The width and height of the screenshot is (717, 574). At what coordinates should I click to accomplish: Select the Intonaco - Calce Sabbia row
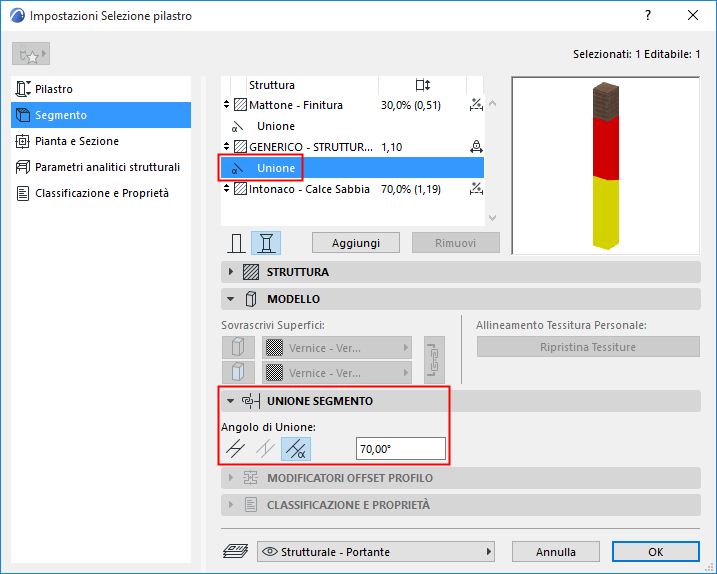pyautogui.click(x=352, y=189)
